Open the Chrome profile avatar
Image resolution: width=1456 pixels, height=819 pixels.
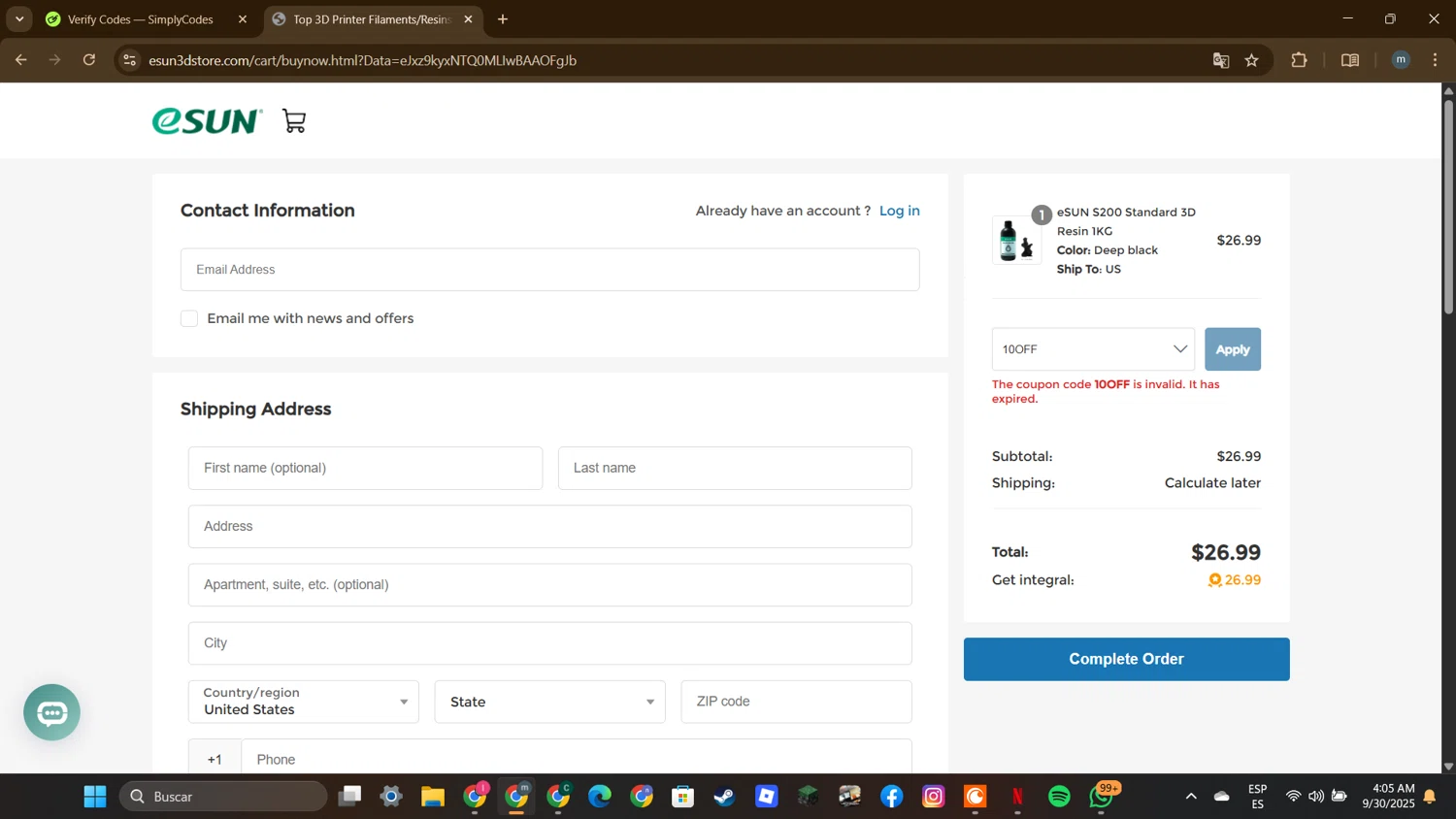click(1401, 60)
